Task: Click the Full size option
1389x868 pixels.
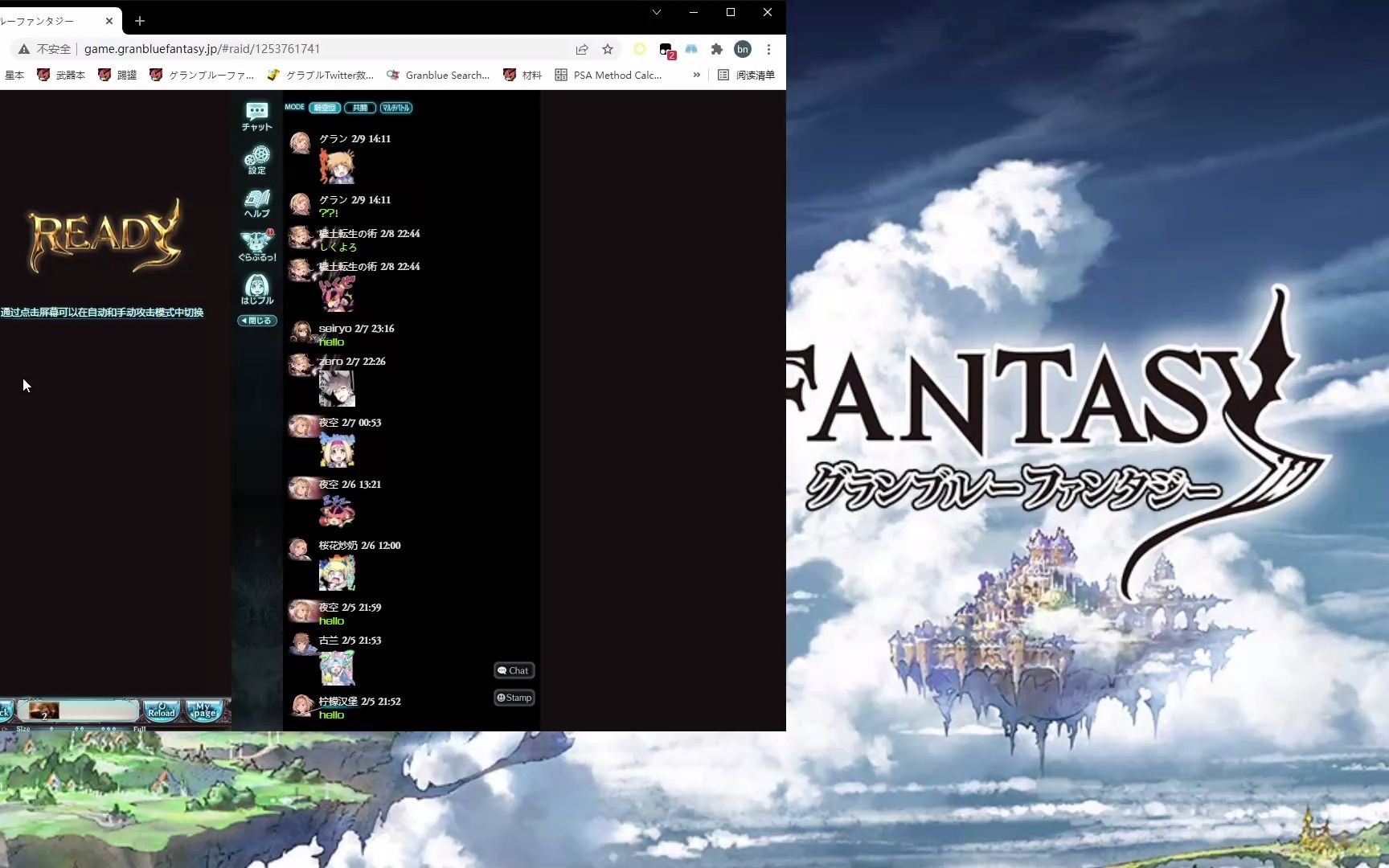Action: (x=140, y=728)
